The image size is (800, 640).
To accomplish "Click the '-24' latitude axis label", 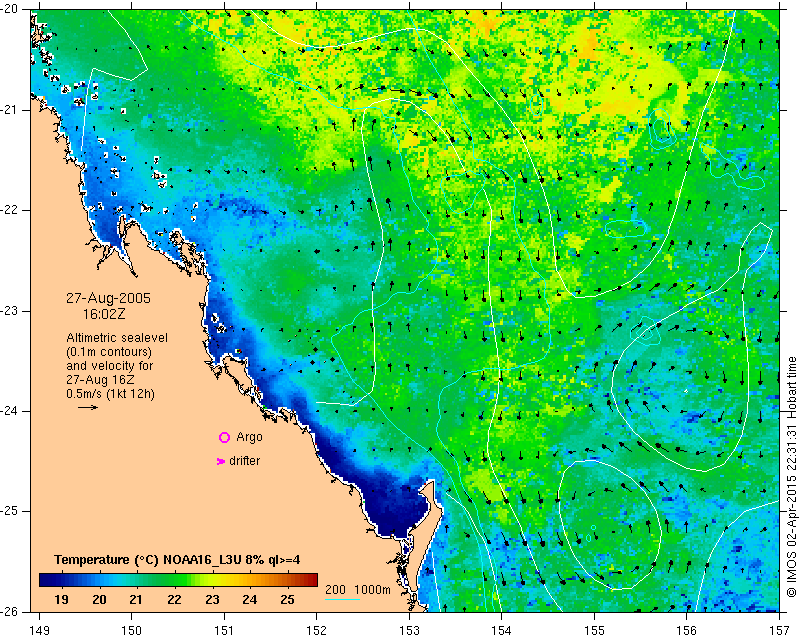I will (11, 411).
